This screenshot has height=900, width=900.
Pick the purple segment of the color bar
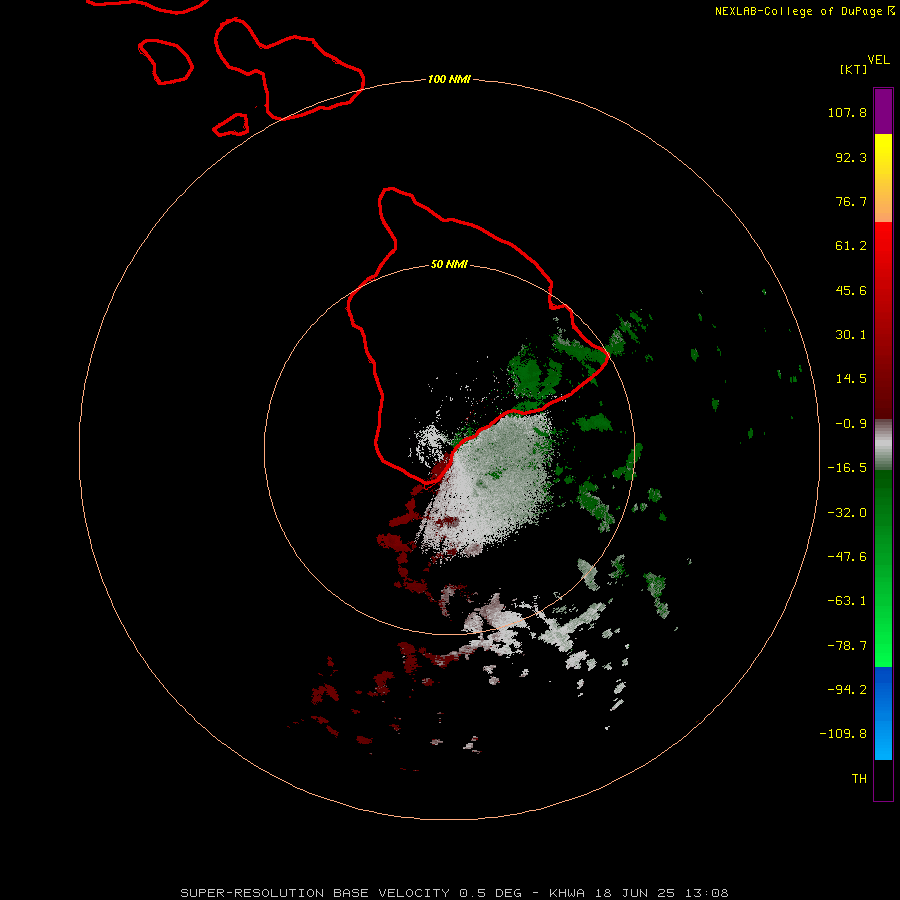[883, 111]
